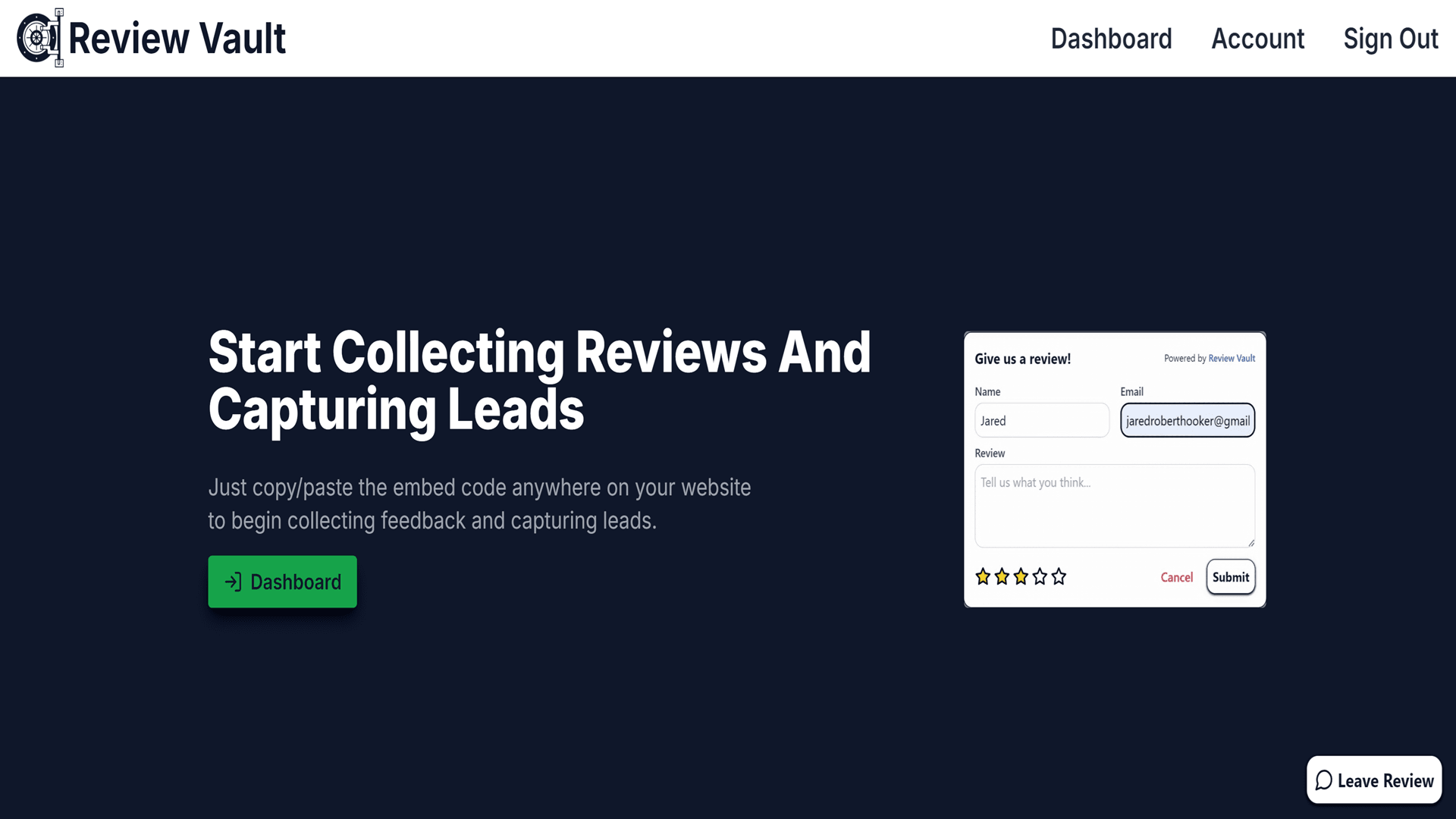Click the Review text input field

1115,506
